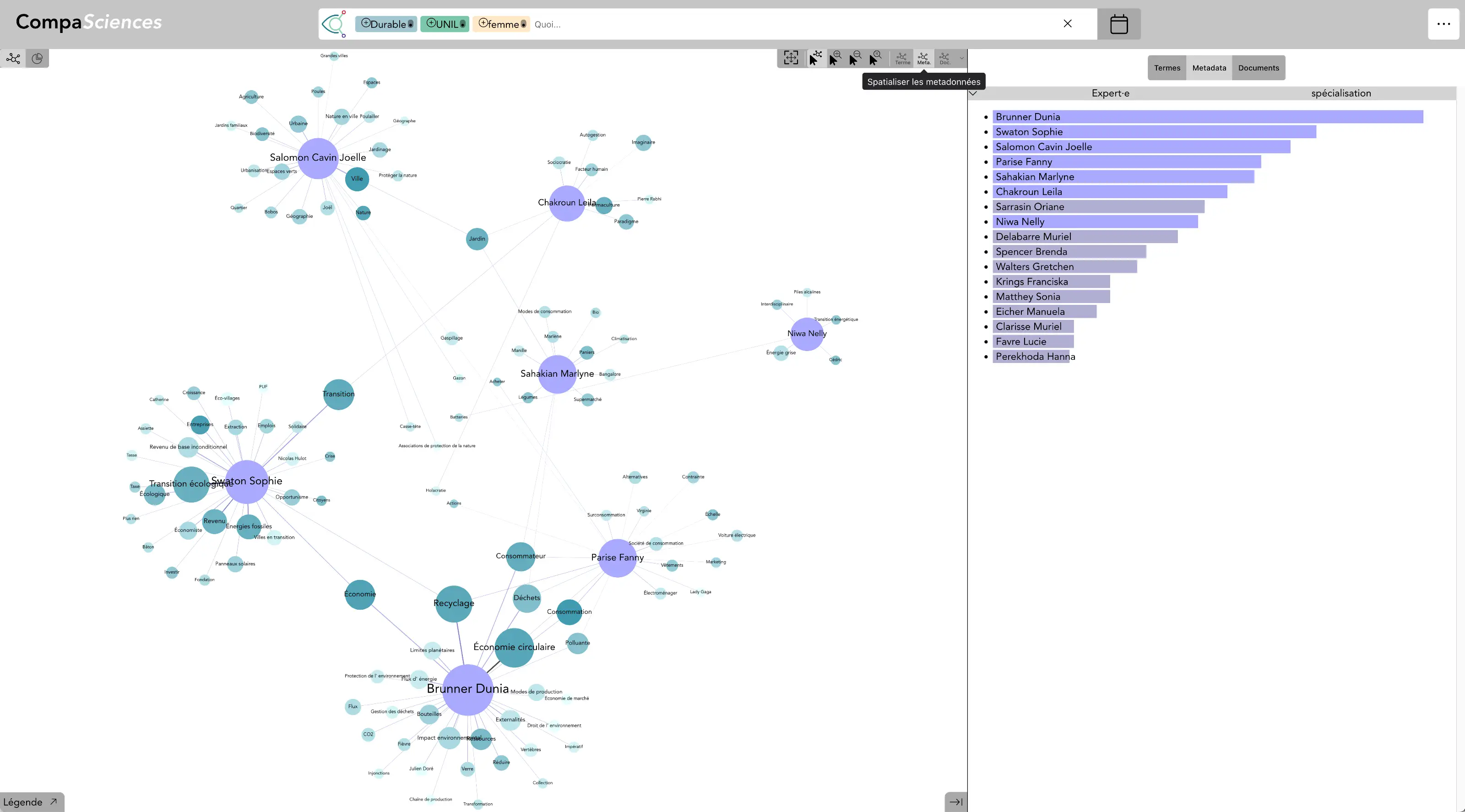Open the calendar date filter
Viewport: 1465px width, 812px height.
1118,24
